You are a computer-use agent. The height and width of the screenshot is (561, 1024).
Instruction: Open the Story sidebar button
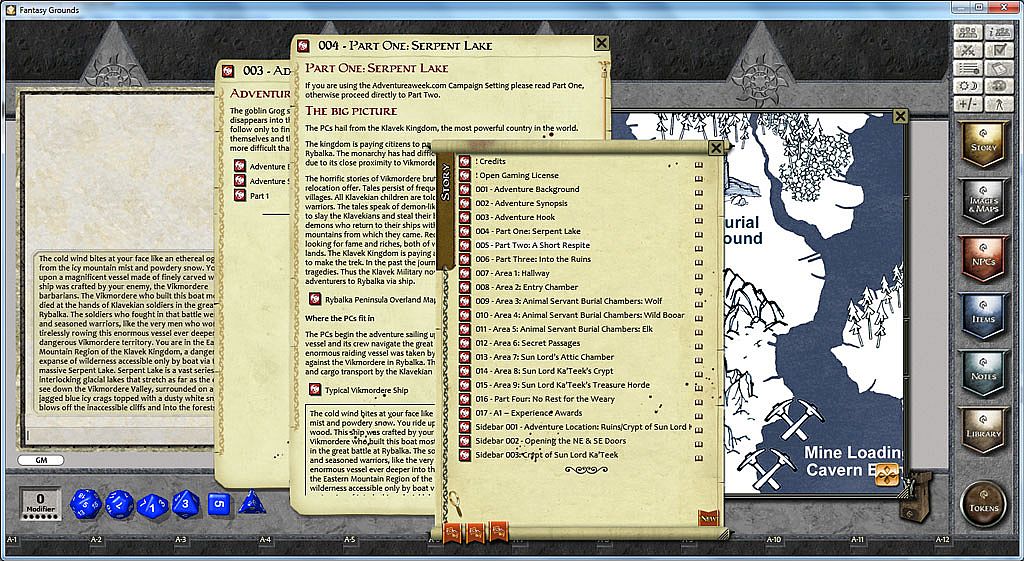click(983, 144)
